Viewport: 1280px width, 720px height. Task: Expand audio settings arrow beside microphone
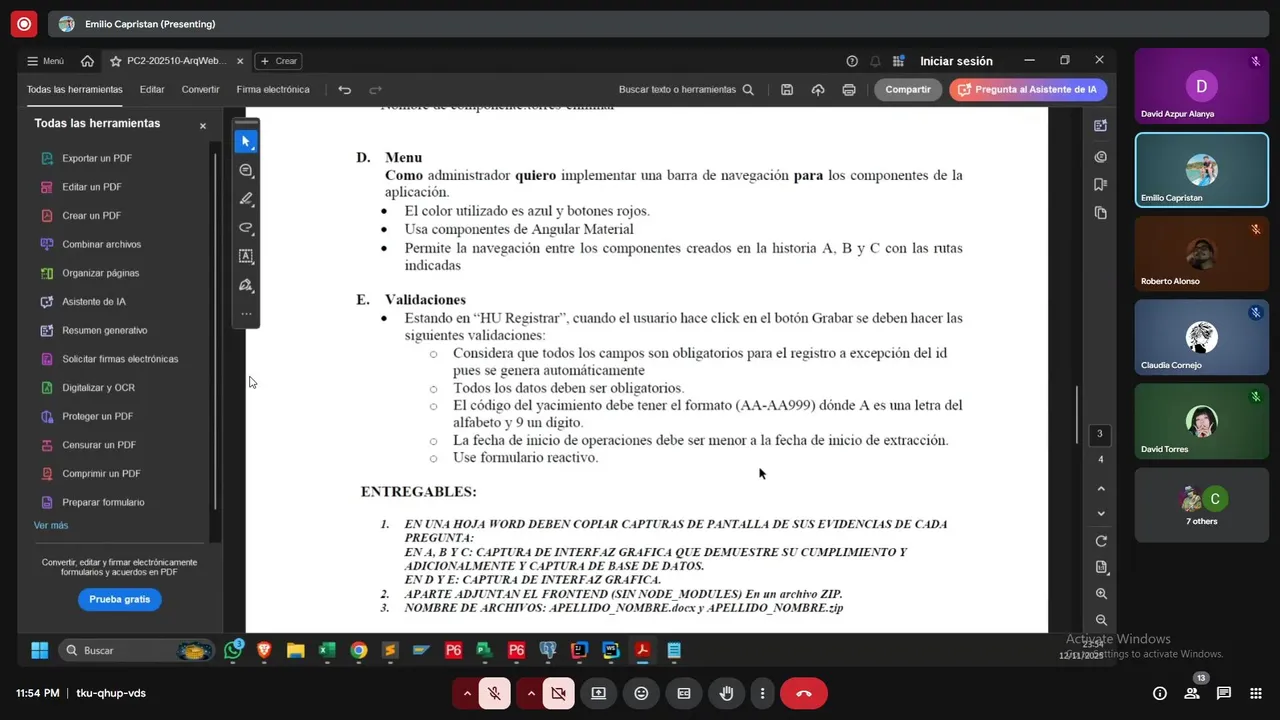pyautogui.click(x=467, y=693)
